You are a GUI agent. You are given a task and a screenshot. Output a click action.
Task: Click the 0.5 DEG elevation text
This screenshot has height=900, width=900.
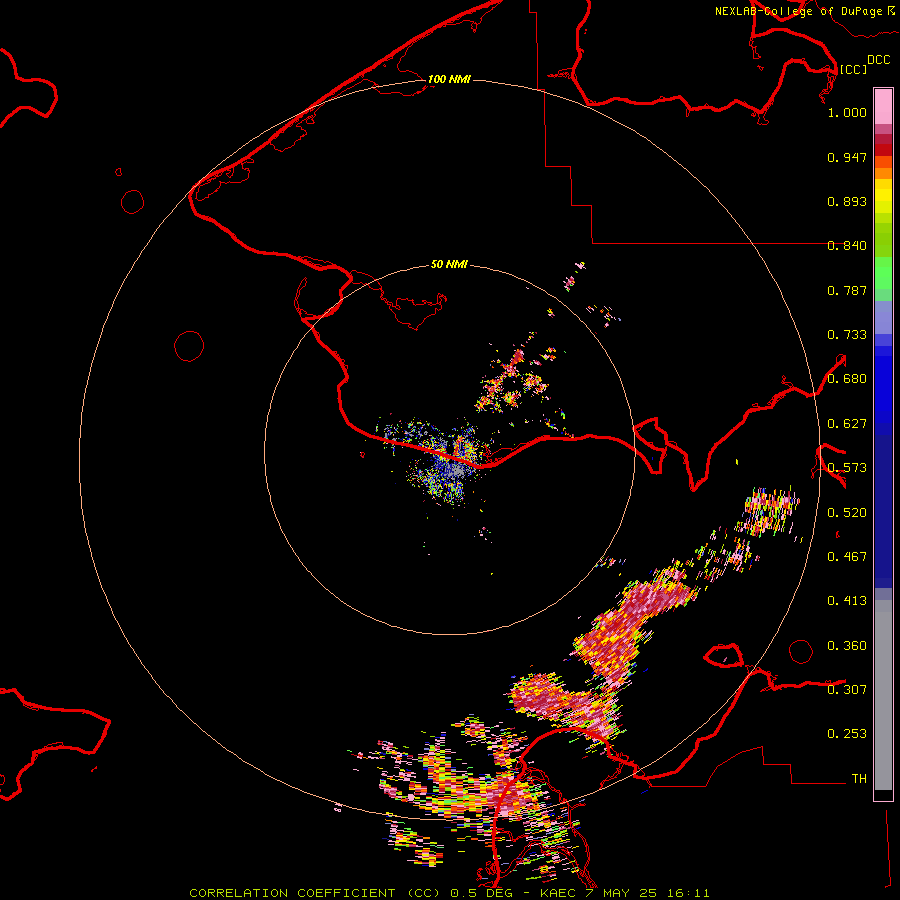coord(482,893)
